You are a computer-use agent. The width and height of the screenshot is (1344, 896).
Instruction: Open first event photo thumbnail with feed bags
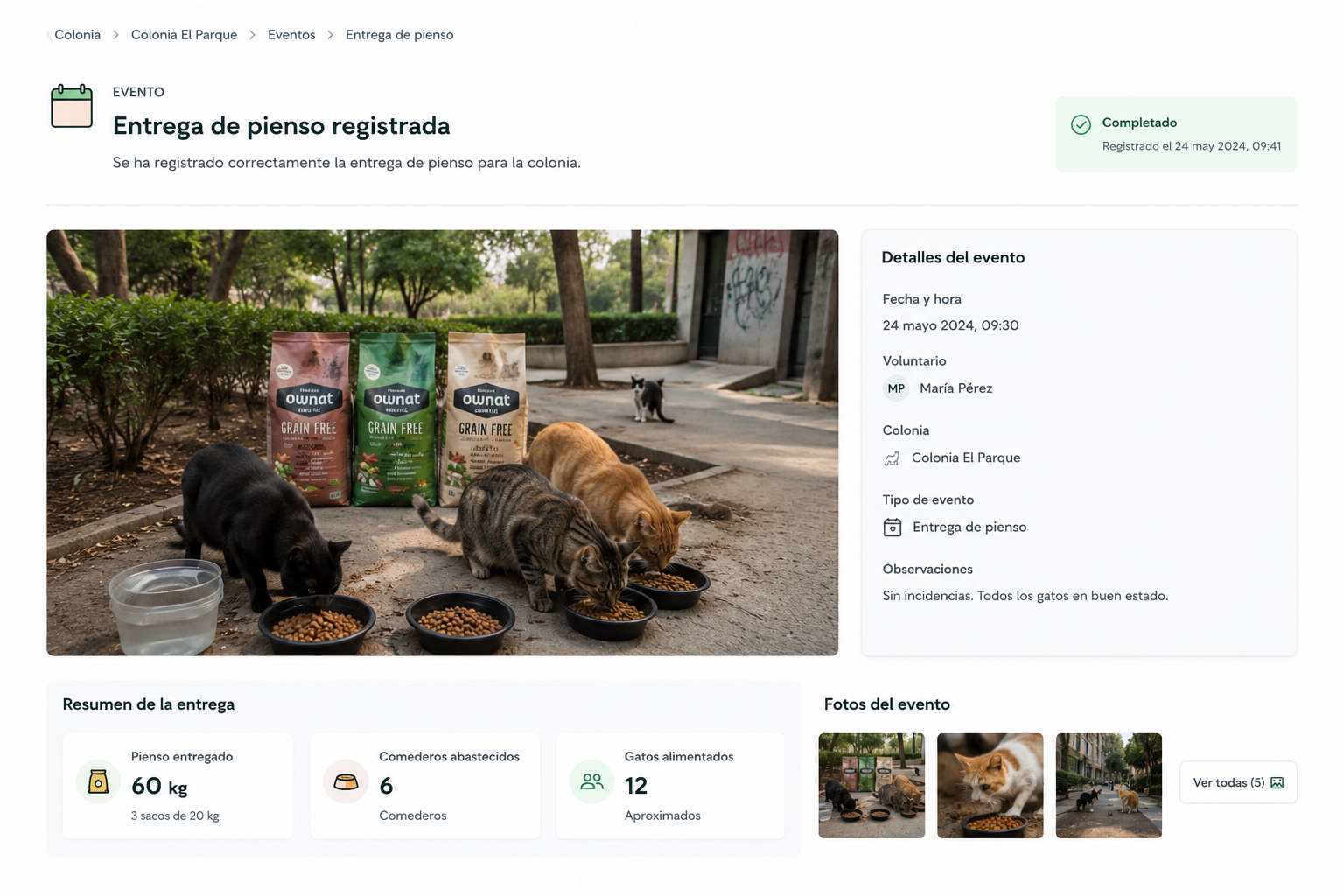click(871, 786)
